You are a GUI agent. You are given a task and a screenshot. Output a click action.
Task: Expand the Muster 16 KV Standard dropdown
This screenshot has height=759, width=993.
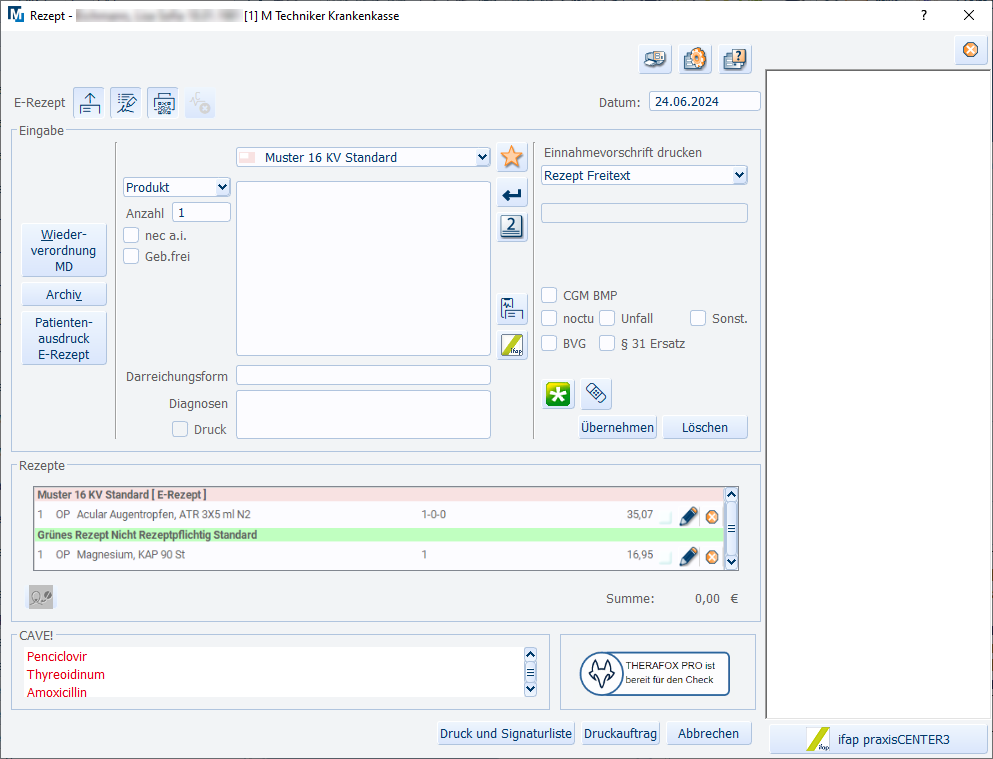click(x=482, y=157)
